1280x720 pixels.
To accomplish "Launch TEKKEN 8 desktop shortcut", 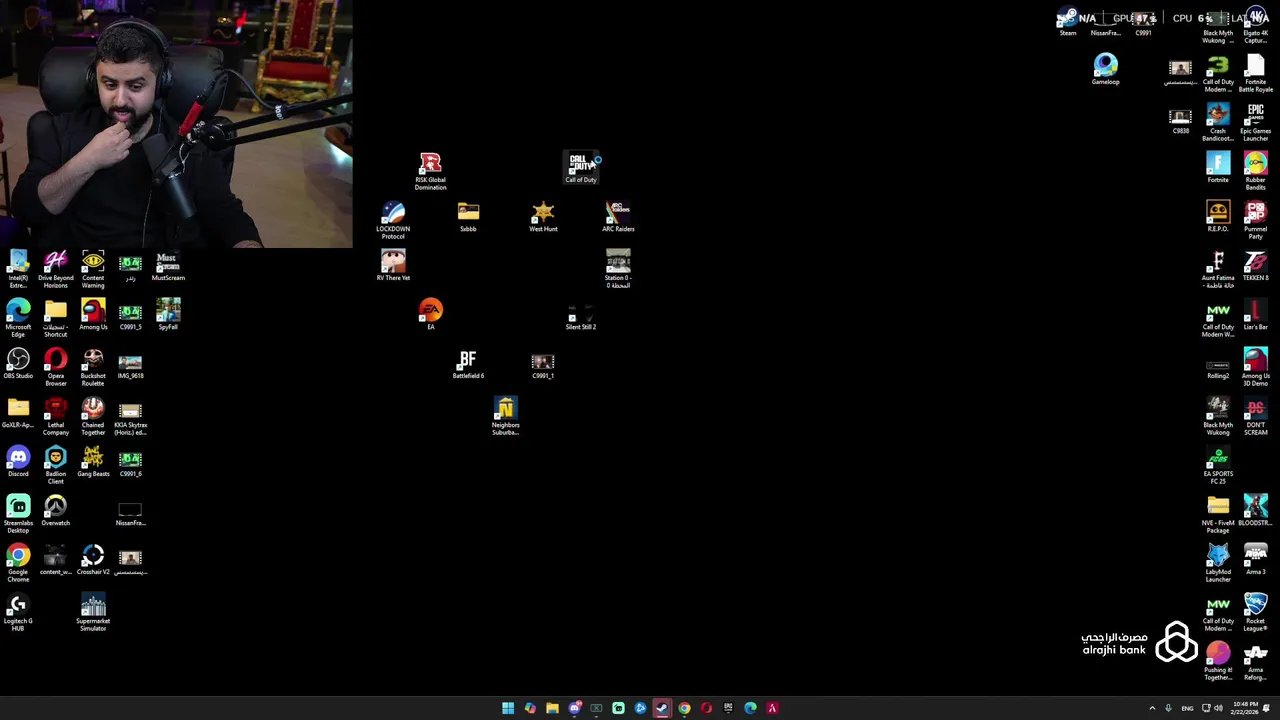I will coord(1256,266).
